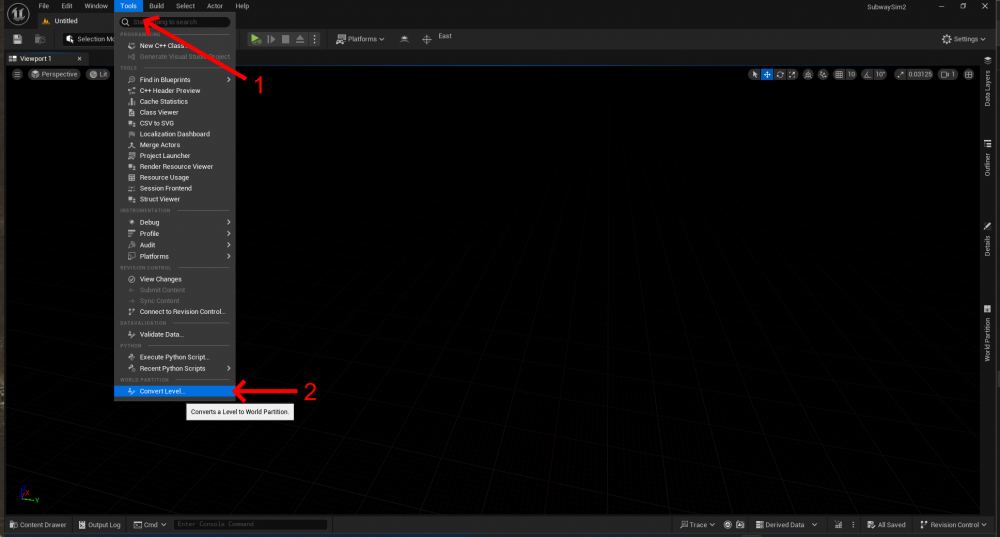Click the Output Log button
The image size is (1000, 537).
pyautogui.click(x=99, y=524)
